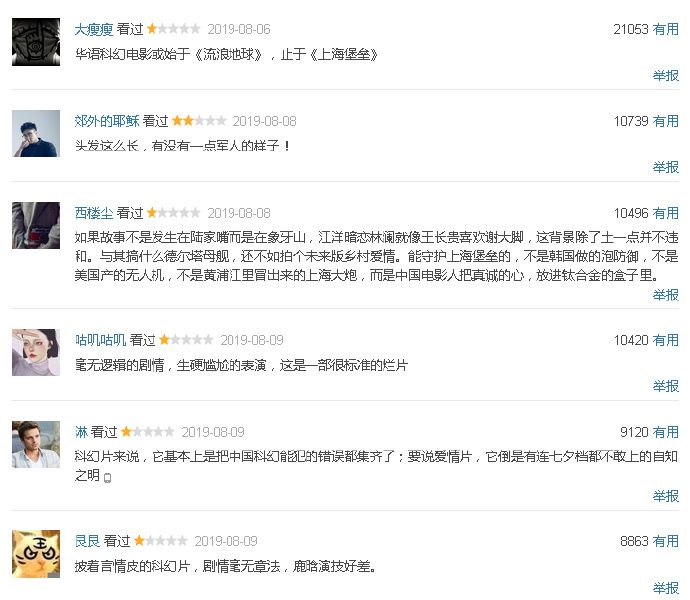
Task: Report 大瘦瘦's review with 举报
Action: click(x=666, y=75)
